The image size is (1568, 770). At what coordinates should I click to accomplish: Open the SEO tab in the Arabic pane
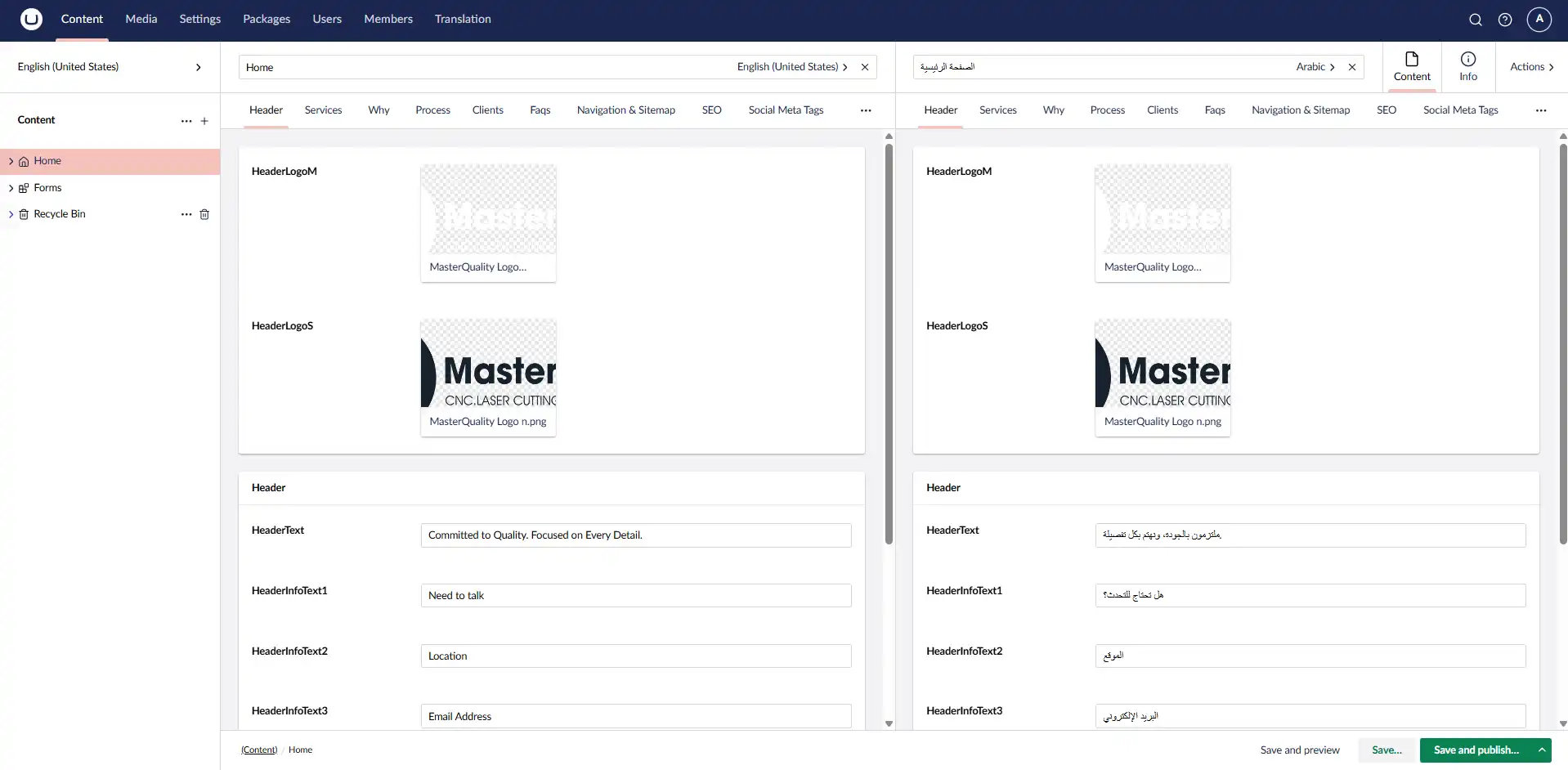tap(1387, 110)
